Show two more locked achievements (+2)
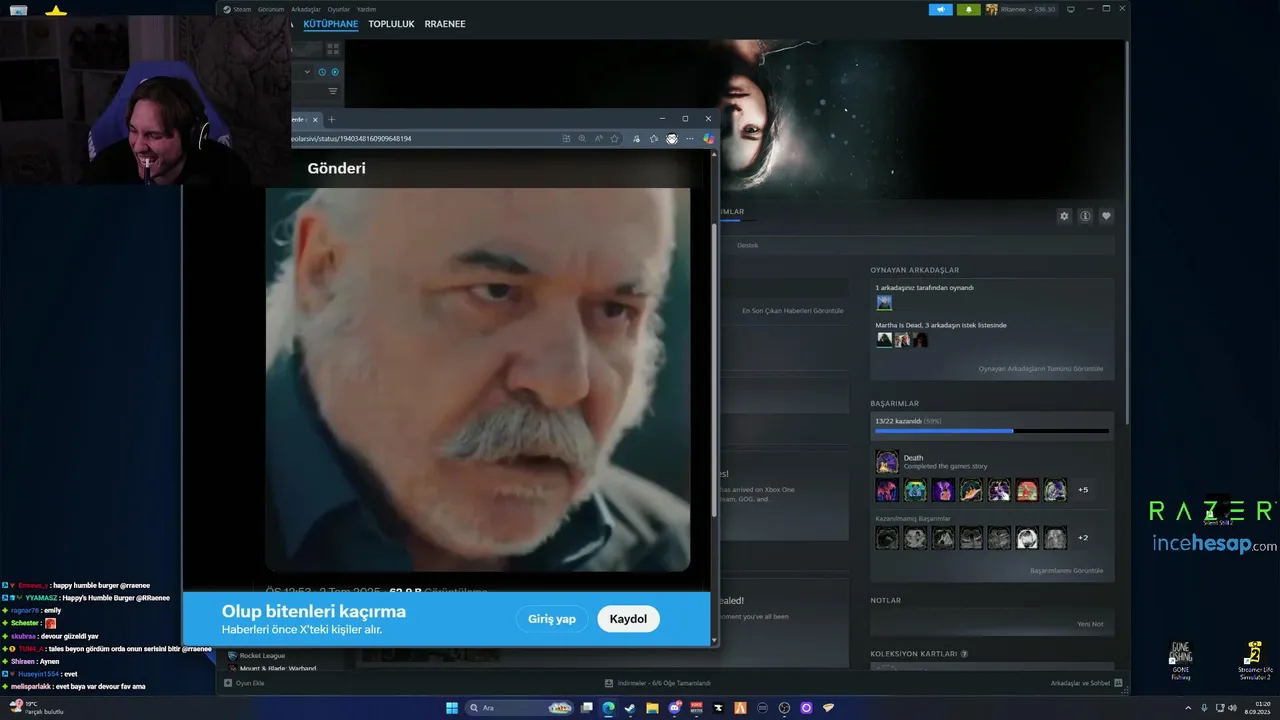 point(1083,538)
